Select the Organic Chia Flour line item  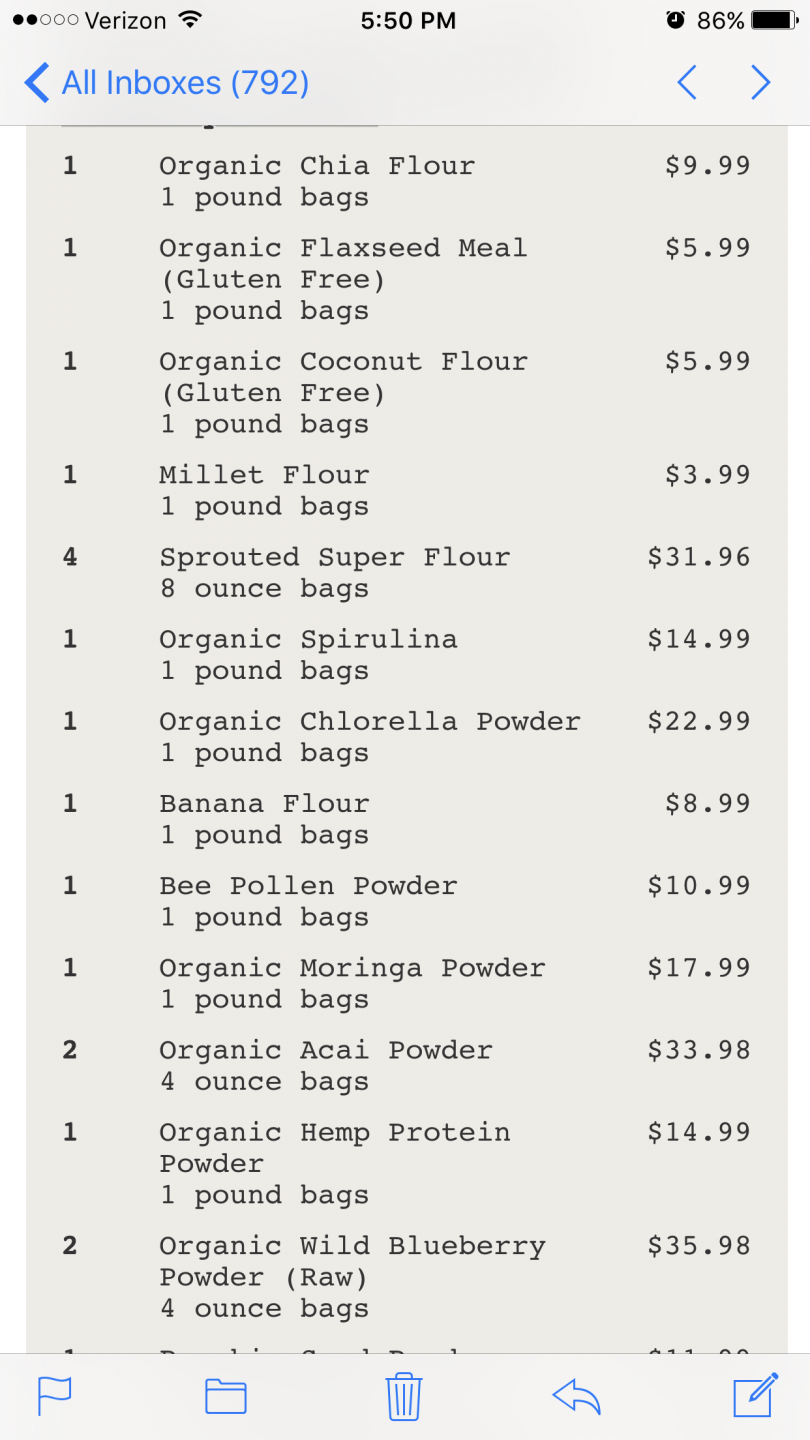(405, 181)
